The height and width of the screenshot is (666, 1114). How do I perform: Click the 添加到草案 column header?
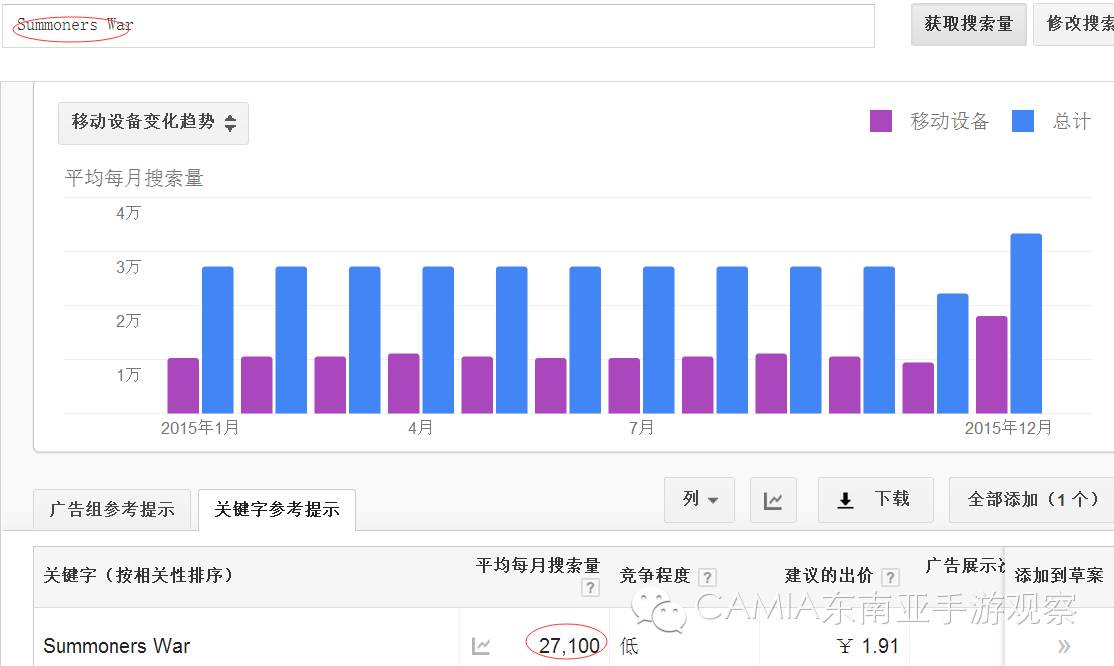point(1059,576)
